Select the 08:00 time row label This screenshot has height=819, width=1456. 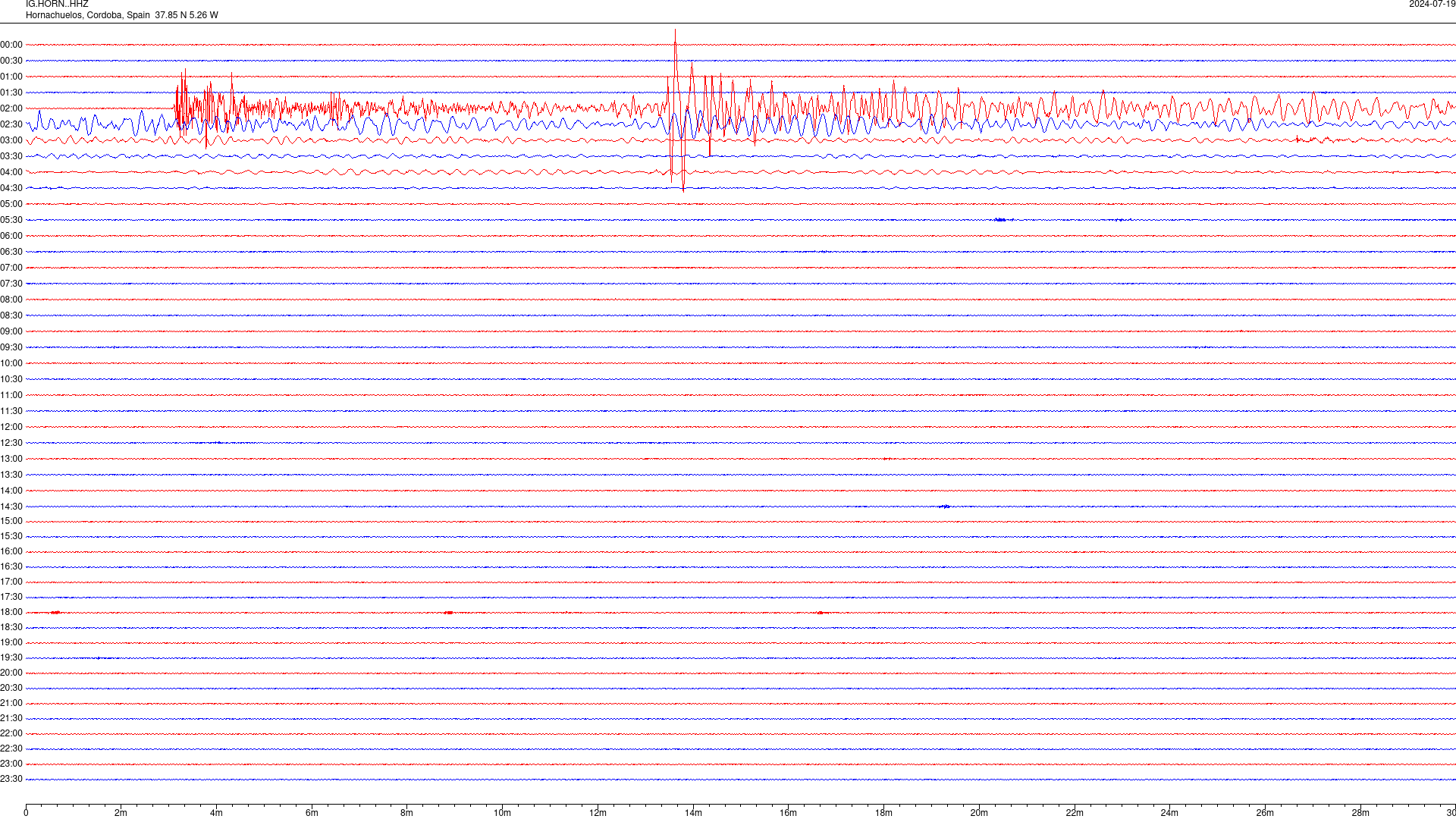(x=11, y=300)
